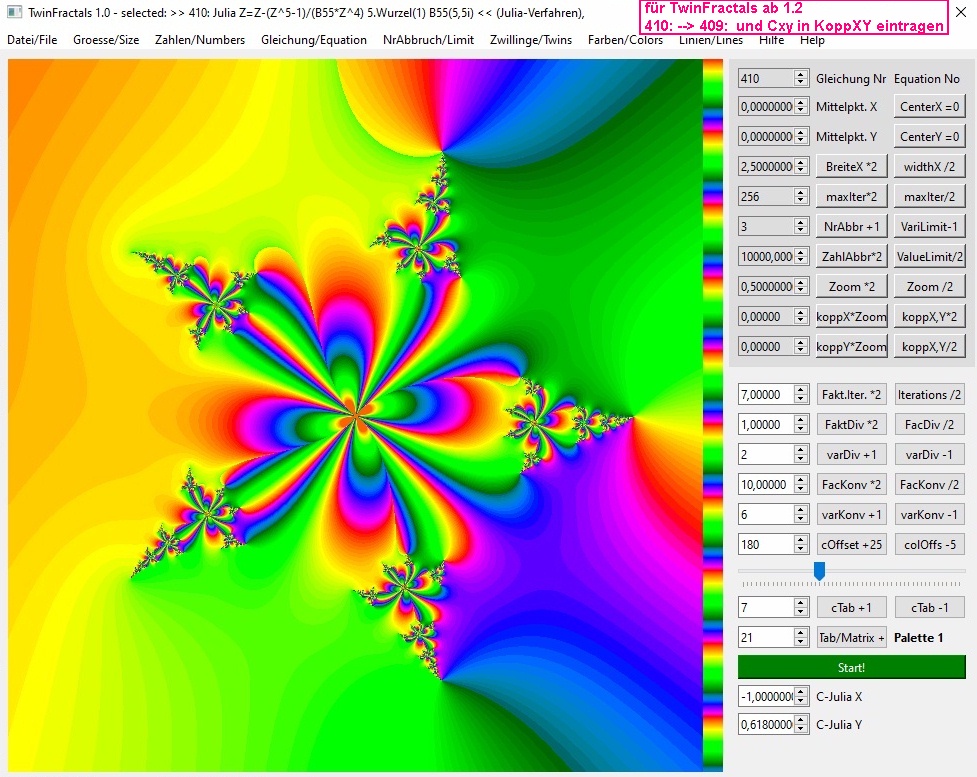The image size is (977, 777).
Task: Zoom in with the Zoom *2 button
Action: tap(851, 287)
